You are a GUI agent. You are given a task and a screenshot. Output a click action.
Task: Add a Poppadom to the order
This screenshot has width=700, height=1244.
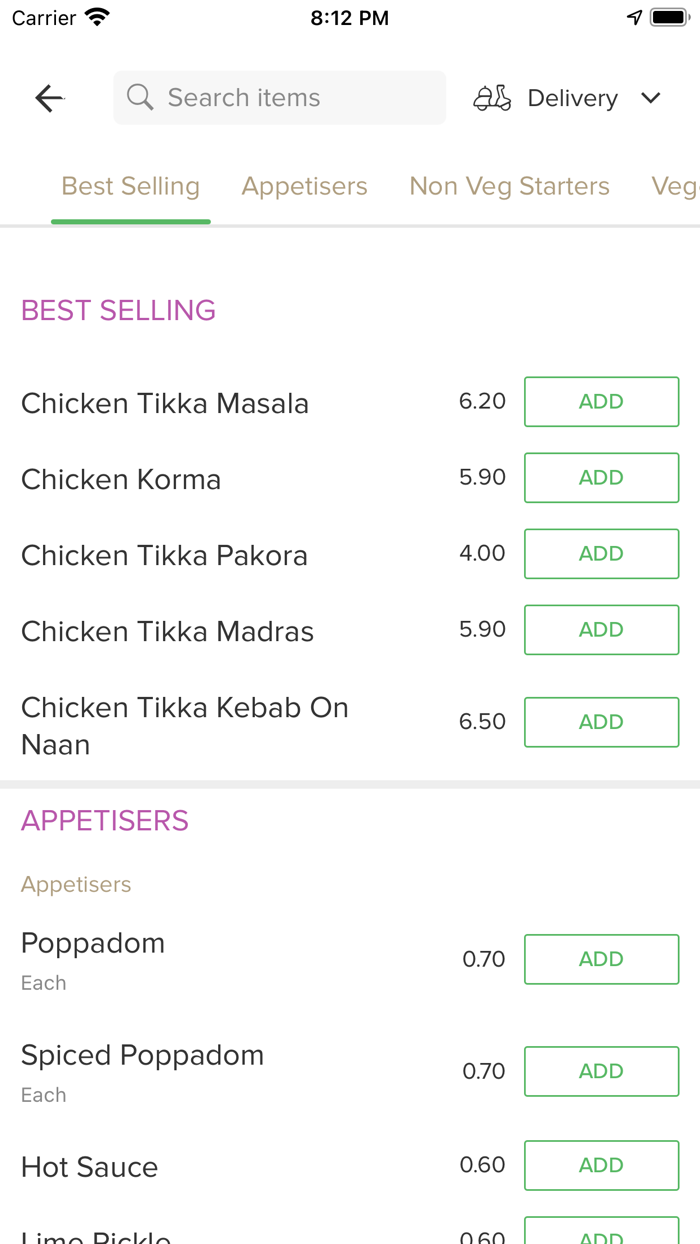click(601, 959)
